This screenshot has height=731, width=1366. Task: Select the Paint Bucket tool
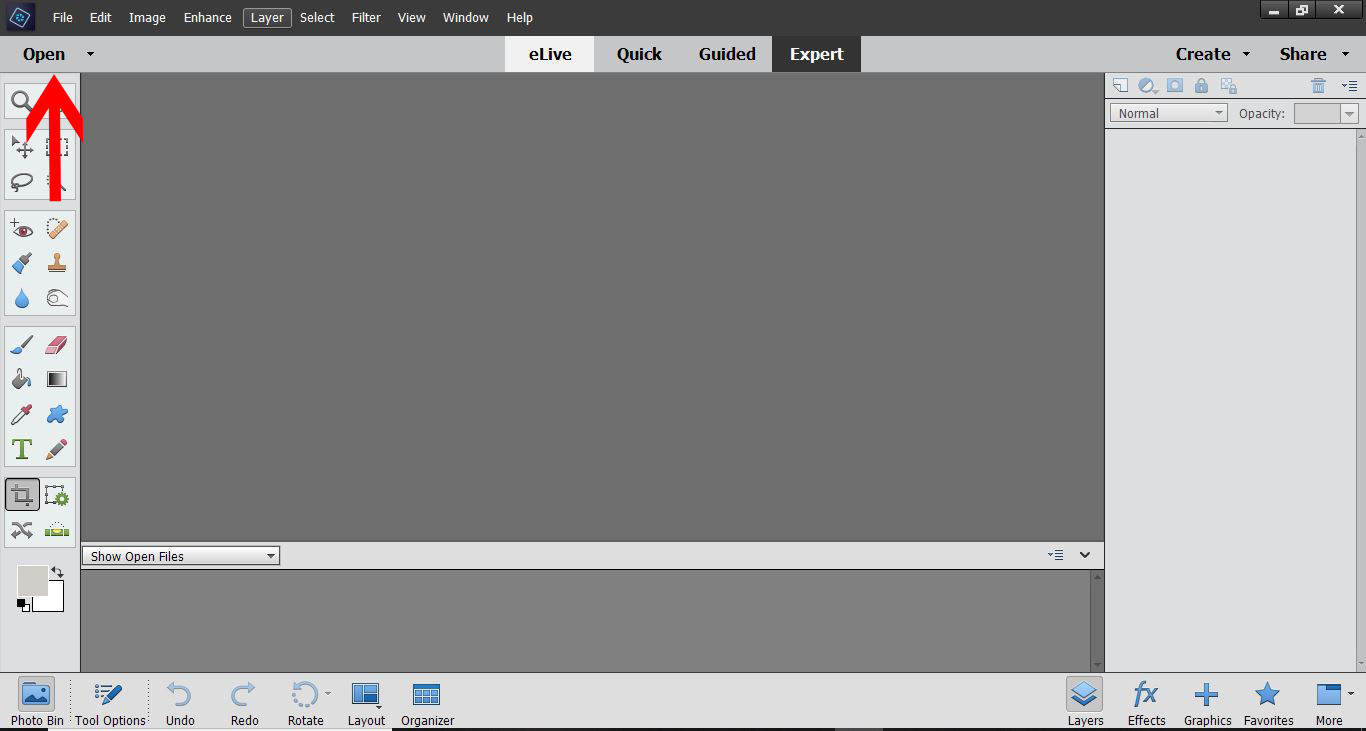pos(22,379)
